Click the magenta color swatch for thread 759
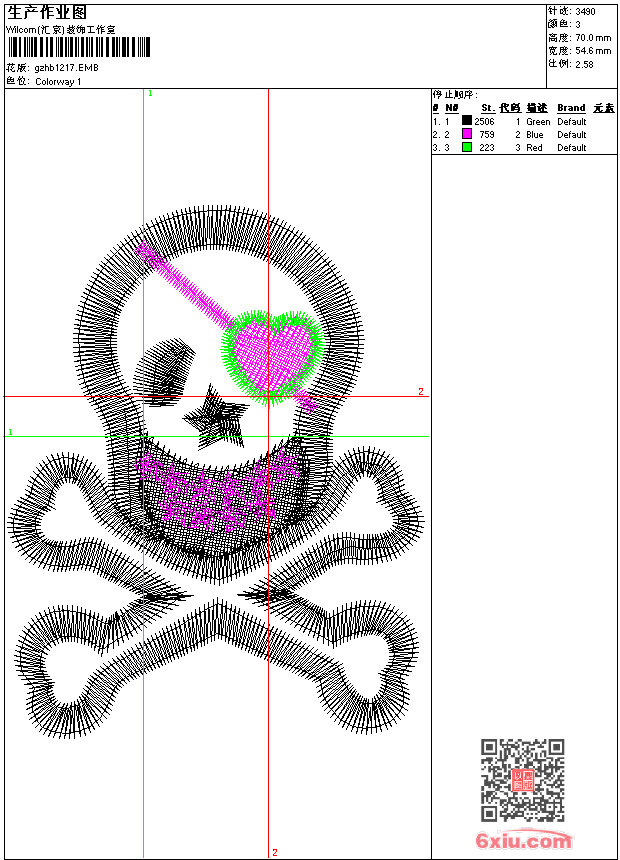 coord(466,134)
